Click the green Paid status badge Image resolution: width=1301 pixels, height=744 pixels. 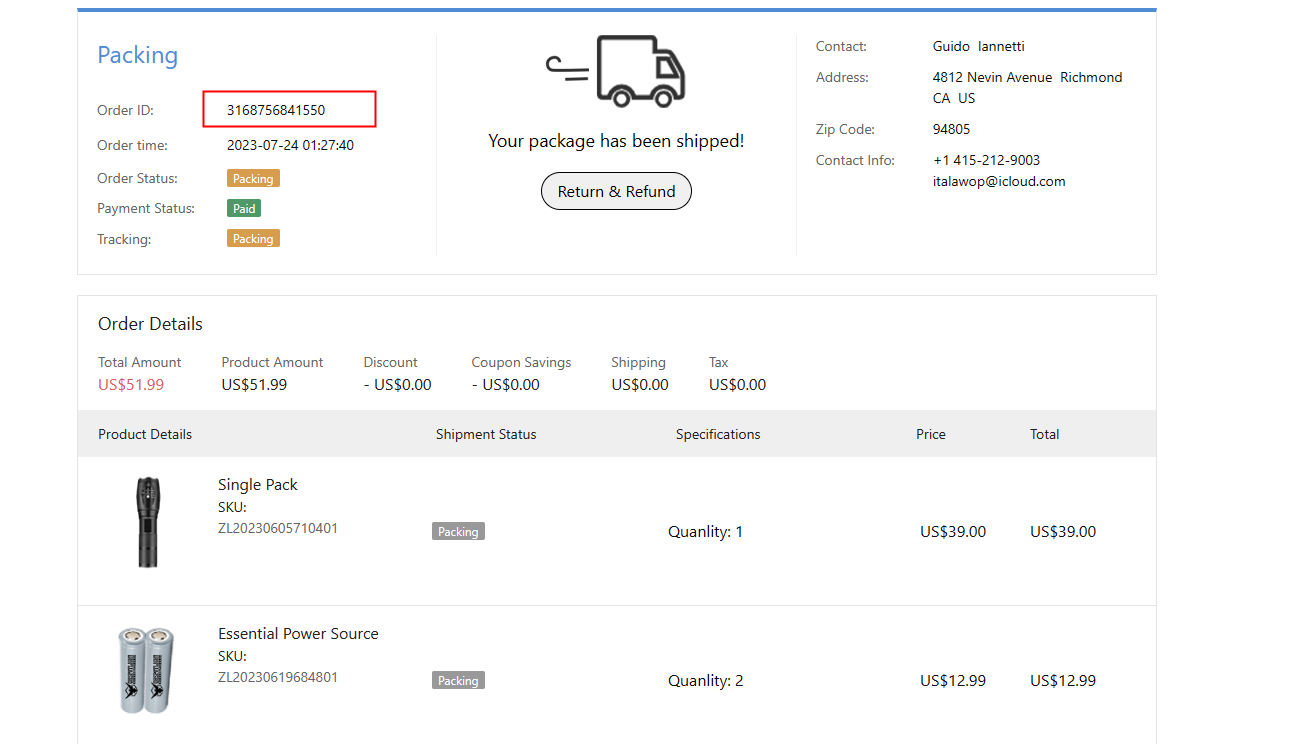pyautogui.click(x=244, y=209)
